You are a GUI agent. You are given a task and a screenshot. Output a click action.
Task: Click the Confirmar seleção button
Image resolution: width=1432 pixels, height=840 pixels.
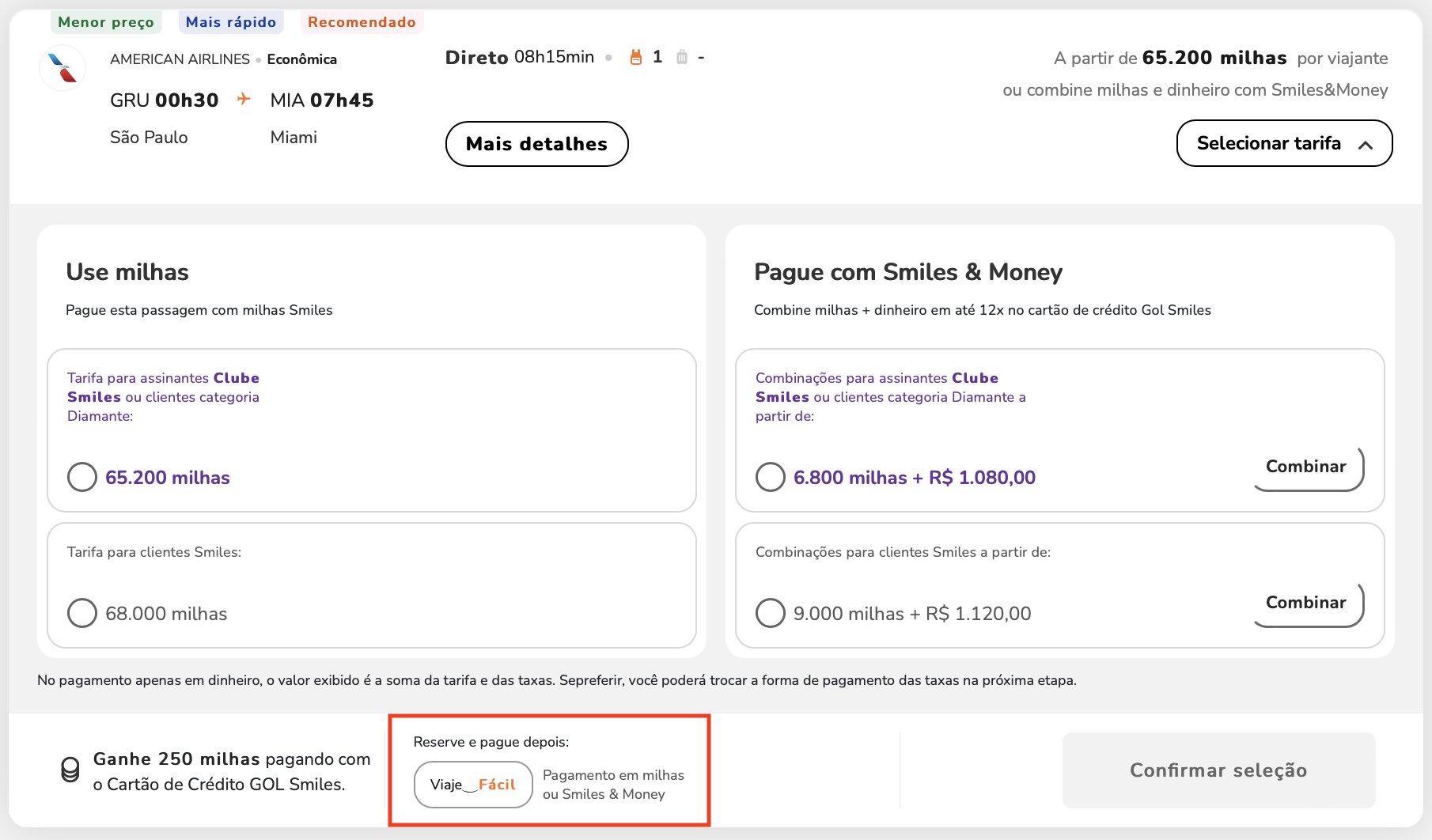[x=1218, y=770]
